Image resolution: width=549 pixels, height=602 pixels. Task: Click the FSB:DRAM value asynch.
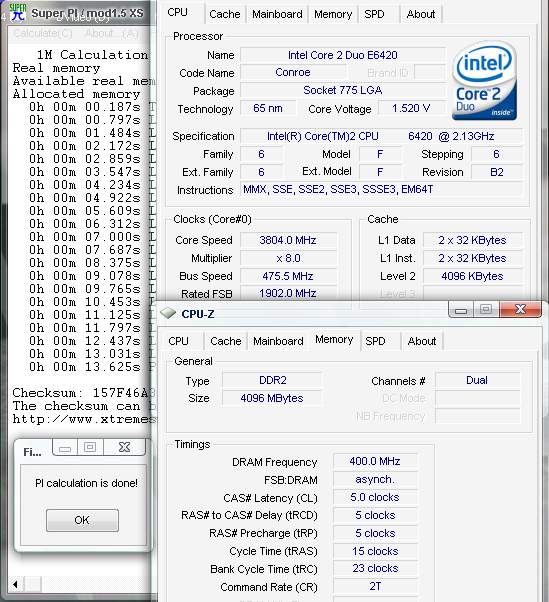(375, 479)
